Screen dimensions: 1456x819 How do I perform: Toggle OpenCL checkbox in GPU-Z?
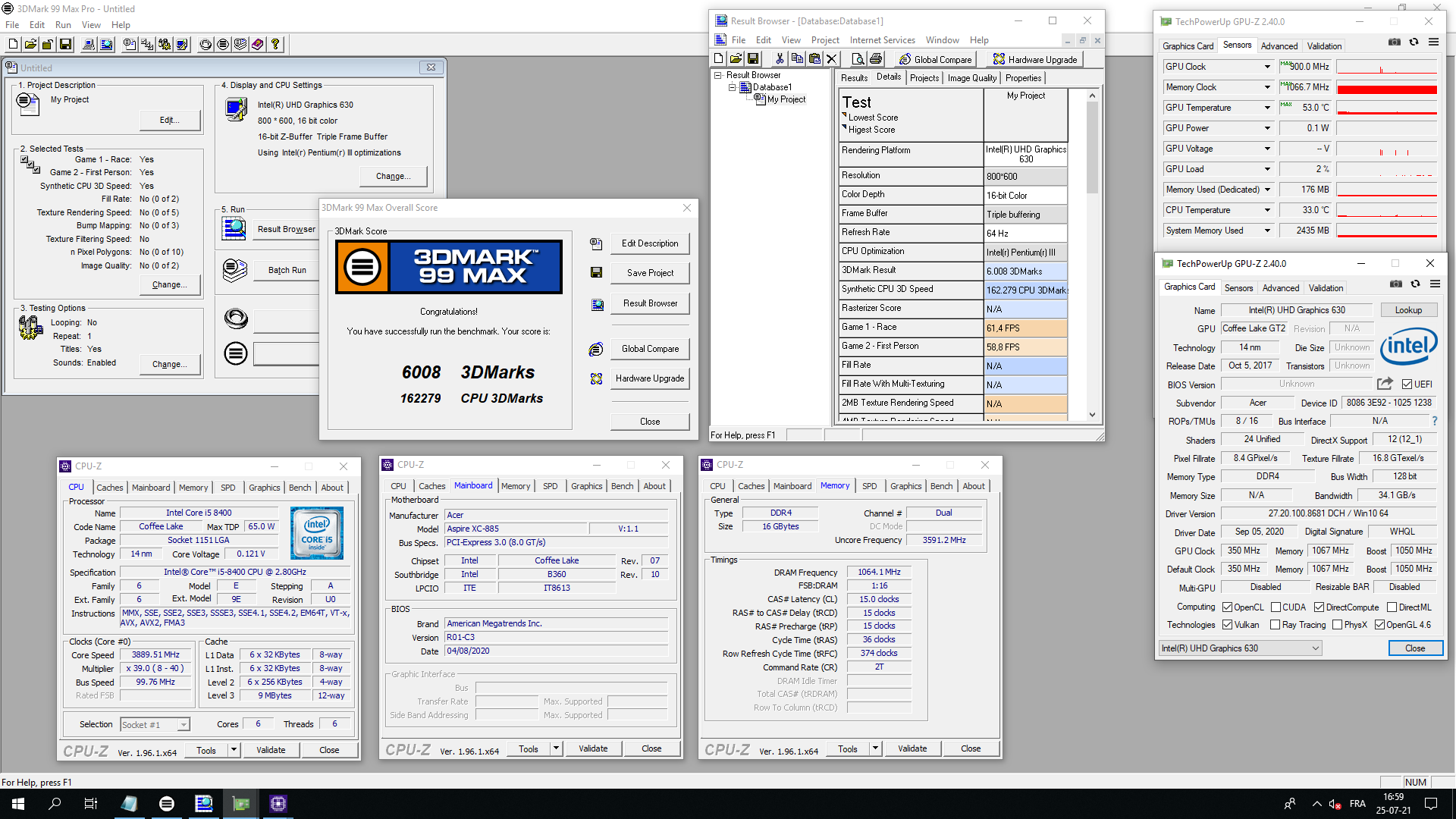pyautogui.click(x=1227, y=607)
